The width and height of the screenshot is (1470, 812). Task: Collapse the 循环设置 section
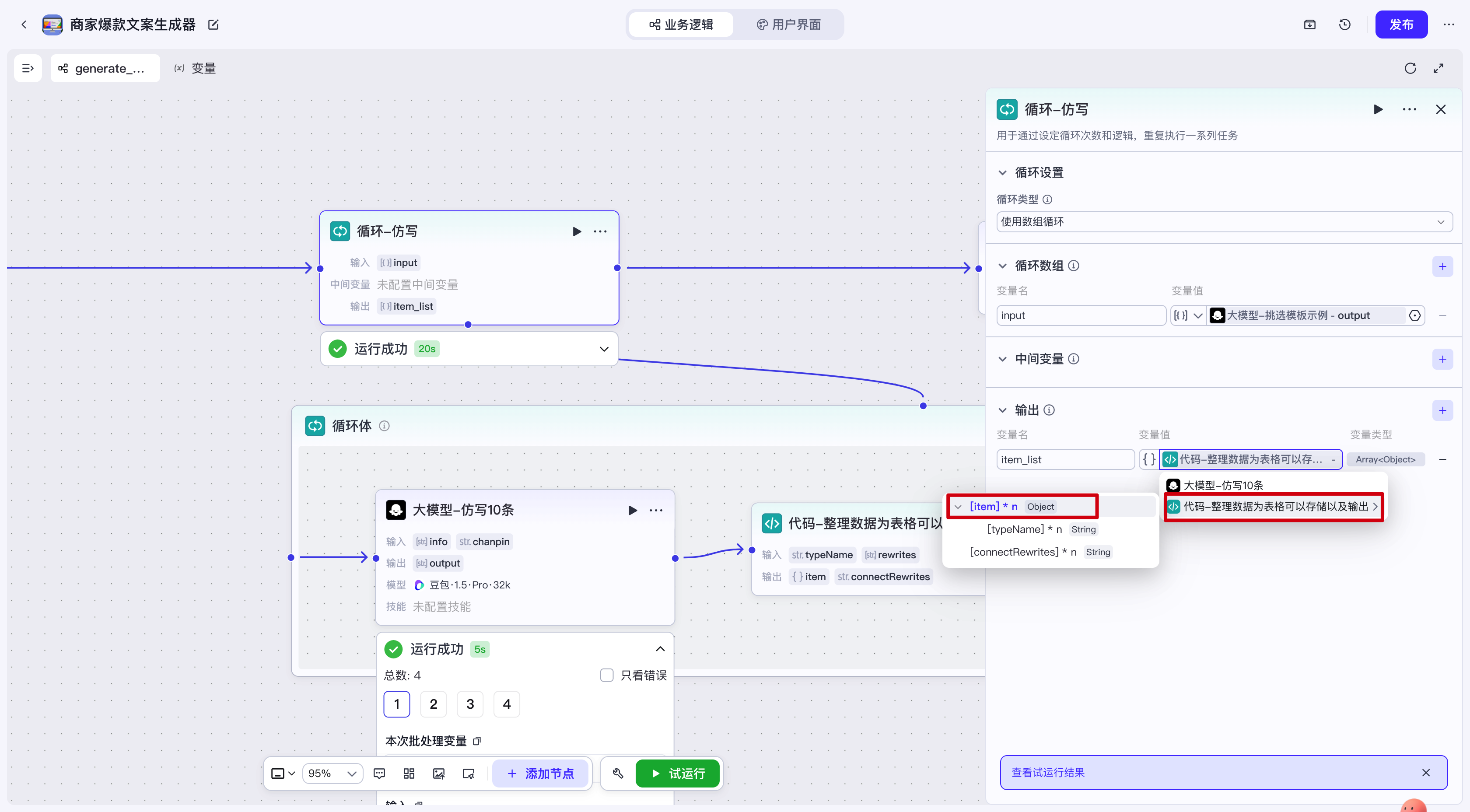pos(1002,173)
